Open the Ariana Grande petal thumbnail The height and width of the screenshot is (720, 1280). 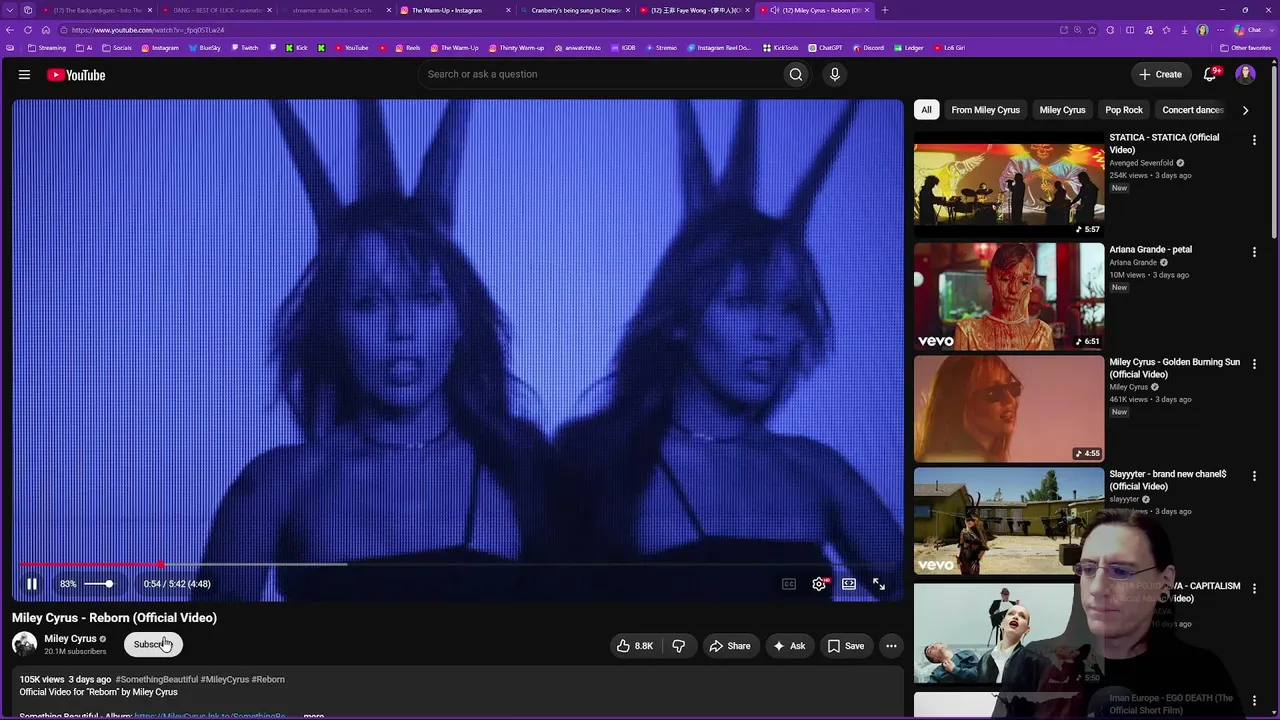tap(1009, 296)
